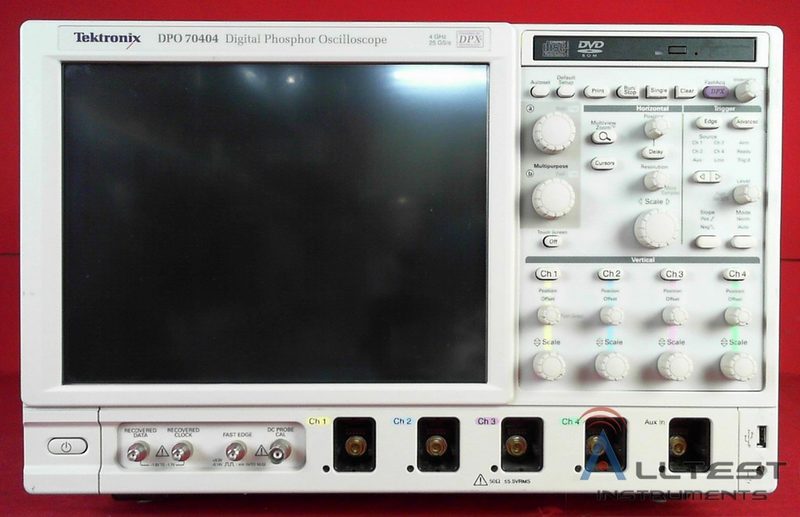
Task: Toggle the Ch 2 vertical button
Action: [610, 274]
